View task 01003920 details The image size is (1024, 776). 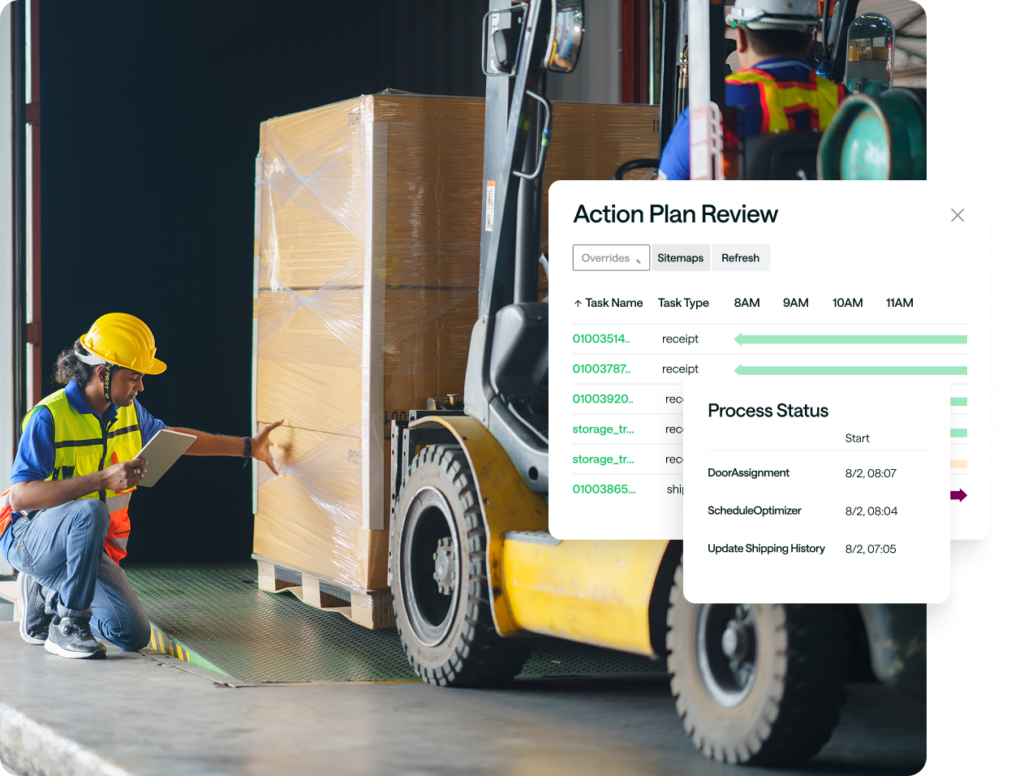[x=602, y=399]
